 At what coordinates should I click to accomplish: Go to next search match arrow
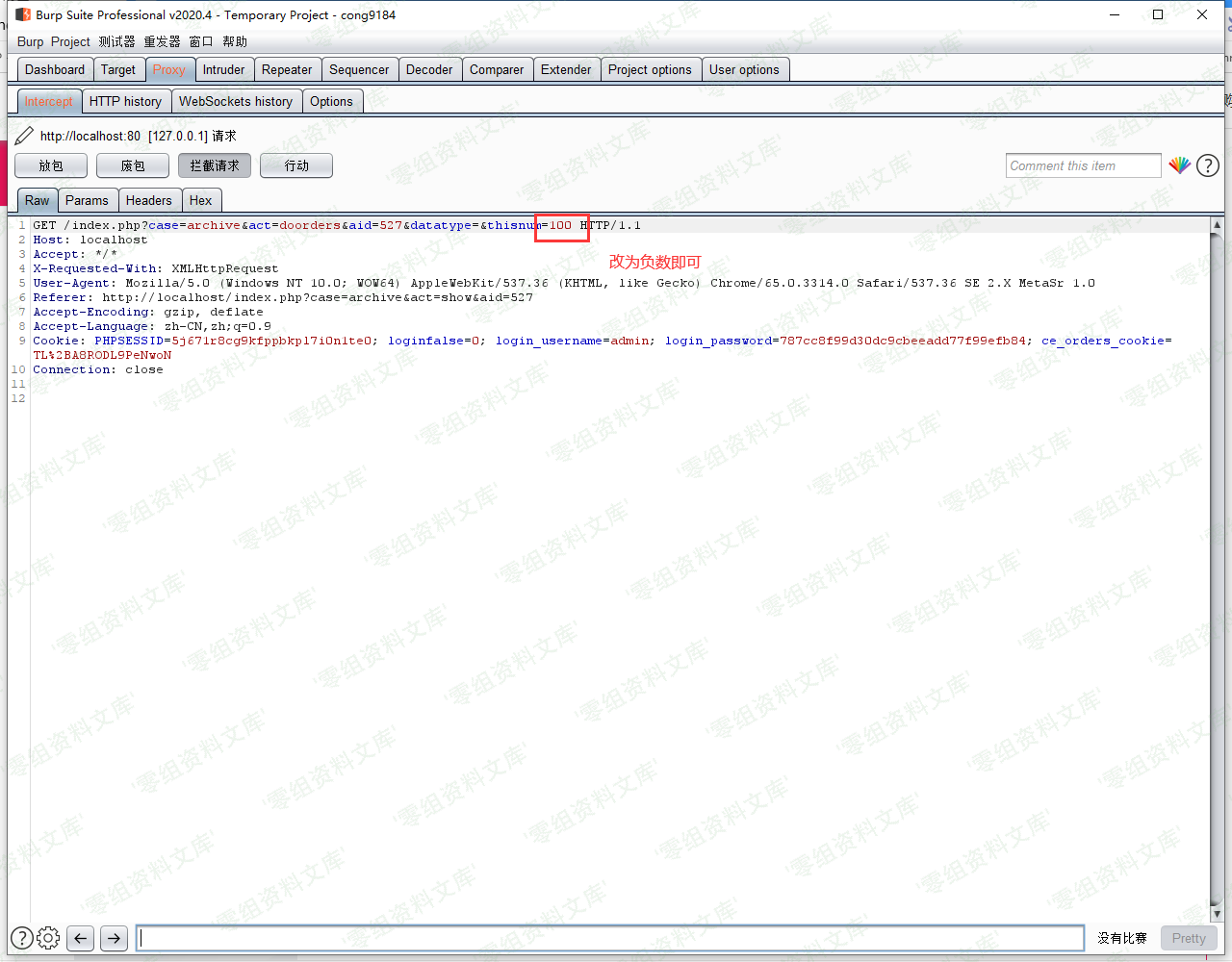click(x=114, y=938)
